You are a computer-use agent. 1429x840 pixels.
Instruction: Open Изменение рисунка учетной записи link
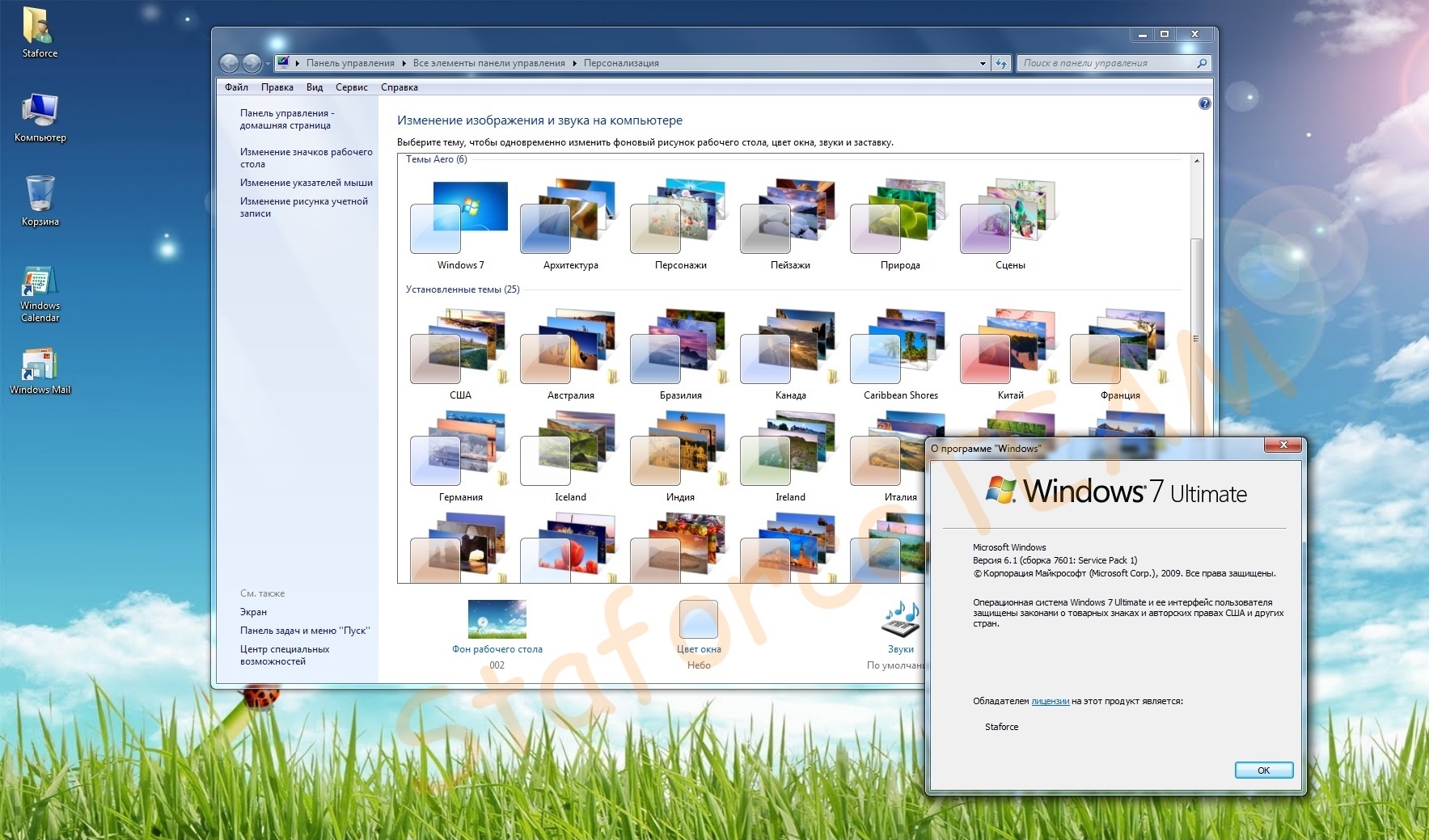pyautogui.click(x=304, y=207)
